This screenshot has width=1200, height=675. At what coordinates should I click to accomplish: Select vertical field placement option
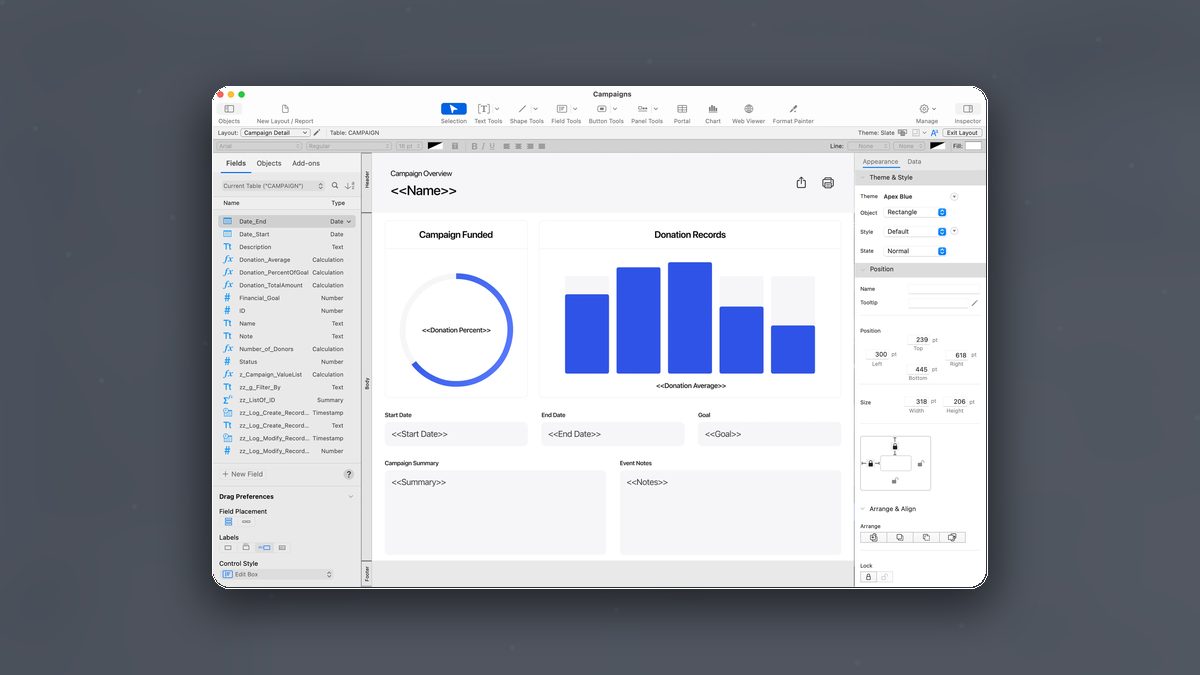(228, 521)
